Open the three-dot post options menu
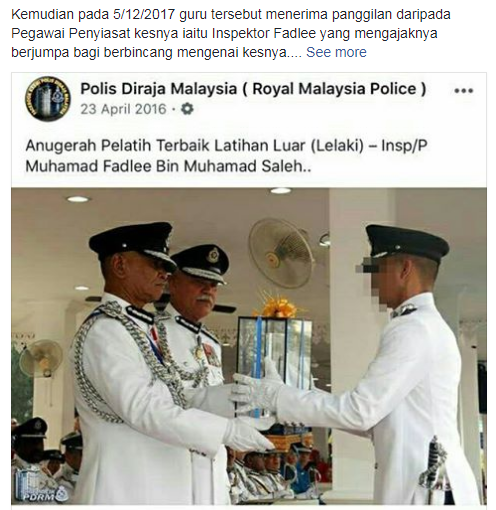Screen dimensions: 496x510 pyautogui.click(x=464, y=91)
